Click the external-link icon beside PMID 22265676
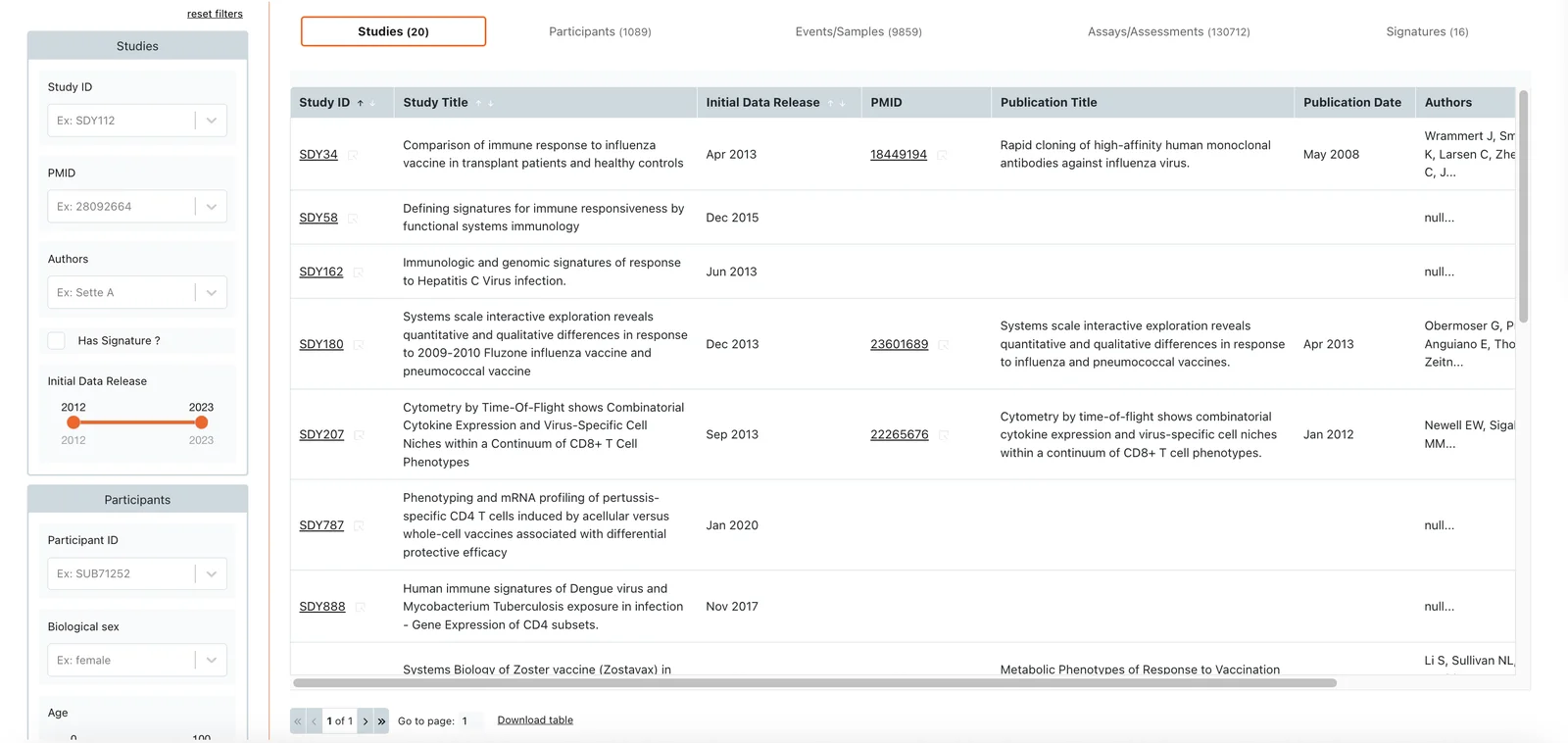 coord(944,435)
